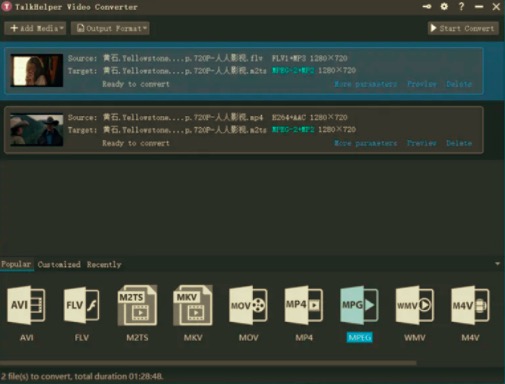
Task: Click the format list horizontal scrollbar
Action: click(208, 362)
